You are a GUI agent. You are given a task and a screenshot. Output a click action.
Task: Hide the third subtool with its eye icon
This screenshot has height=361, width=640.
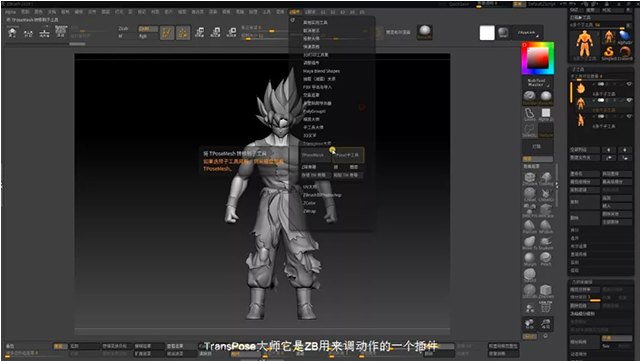(x=629, y=116)
